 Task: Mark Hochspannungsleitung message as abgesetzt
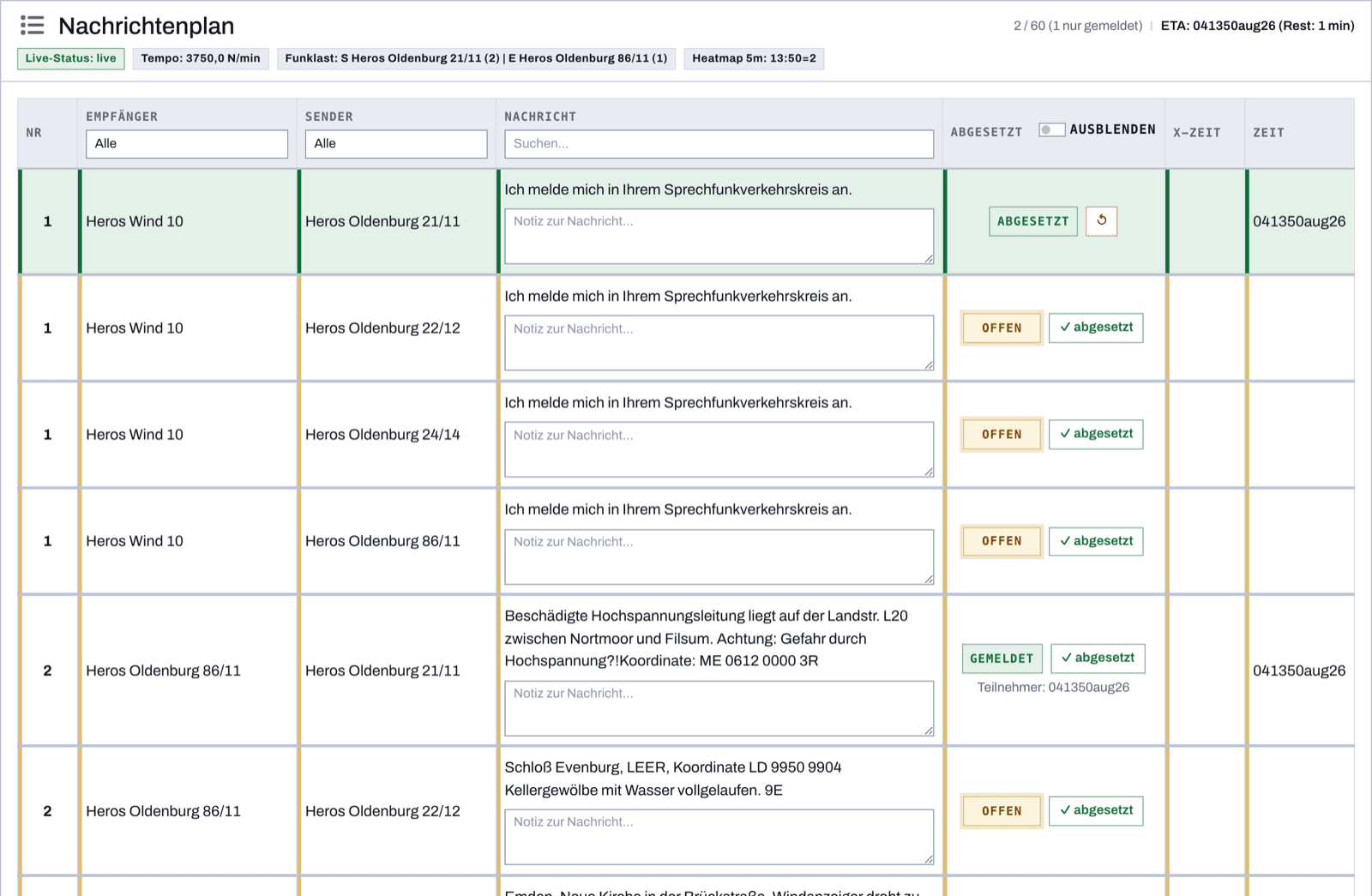point(1098,658)
